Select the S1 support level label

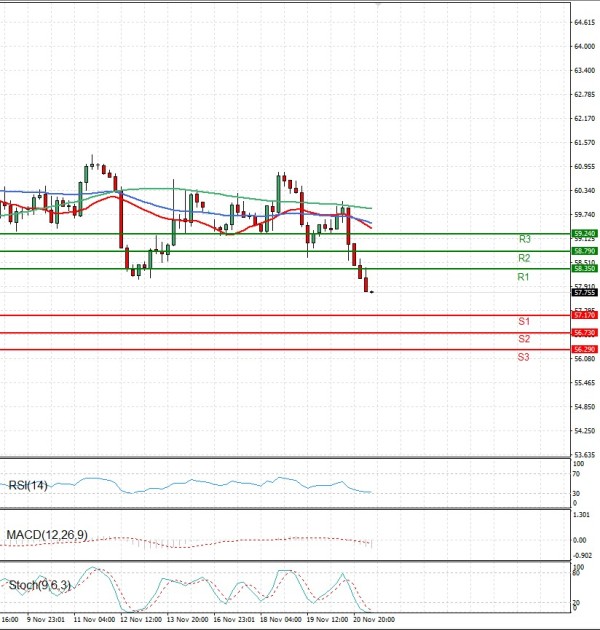coord(523,322)
